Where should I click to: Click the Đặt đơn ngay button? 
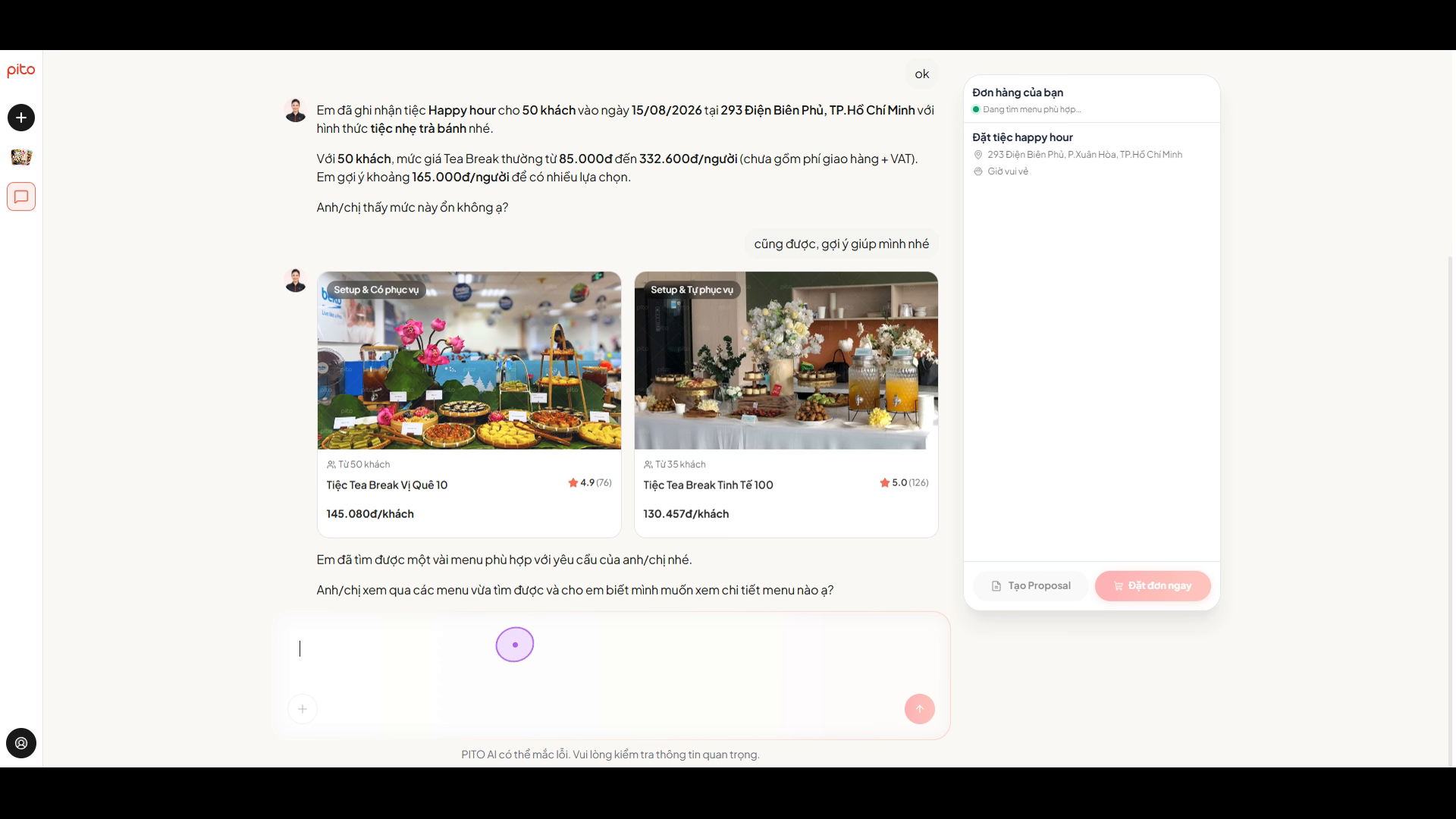coord(1153,585)
